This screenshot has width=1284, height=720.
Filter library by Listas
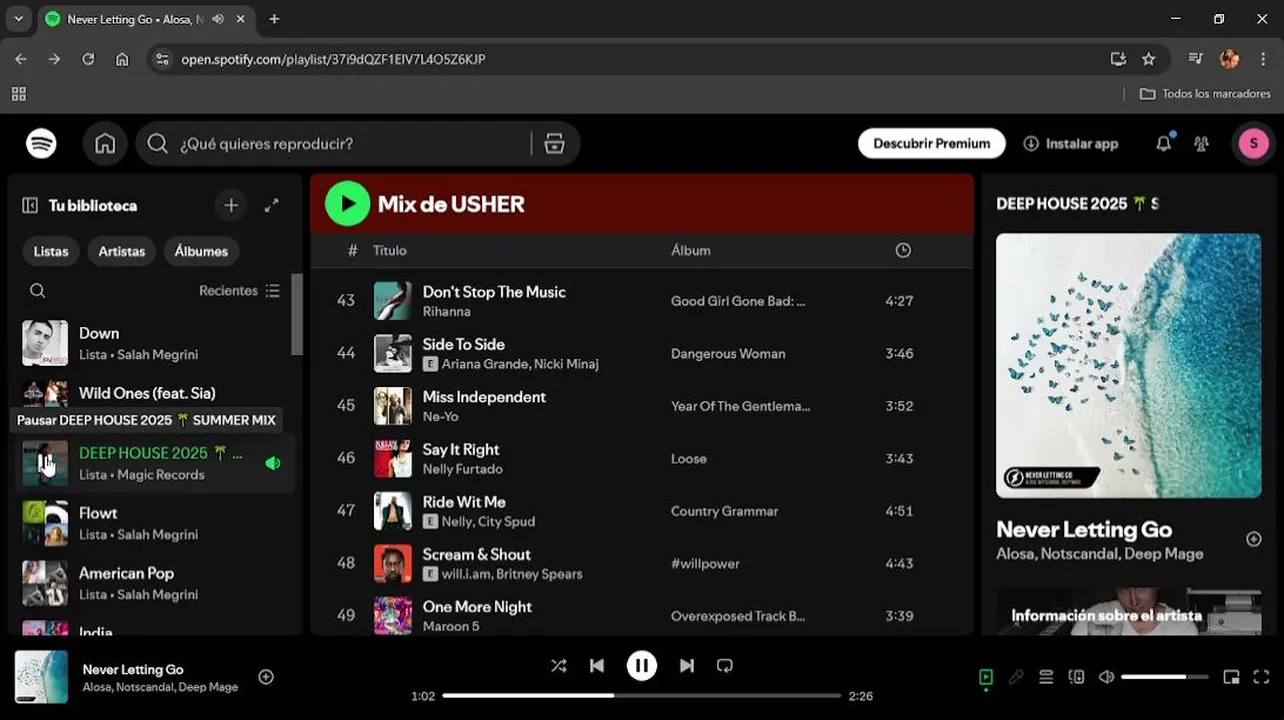(x=51, y=251)
